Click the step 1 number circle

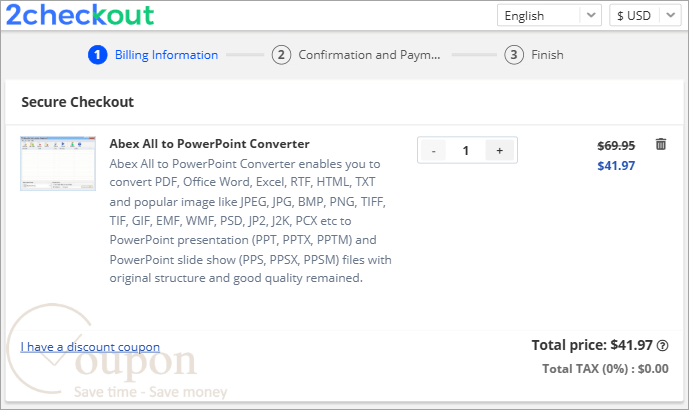tap(98, 55)
